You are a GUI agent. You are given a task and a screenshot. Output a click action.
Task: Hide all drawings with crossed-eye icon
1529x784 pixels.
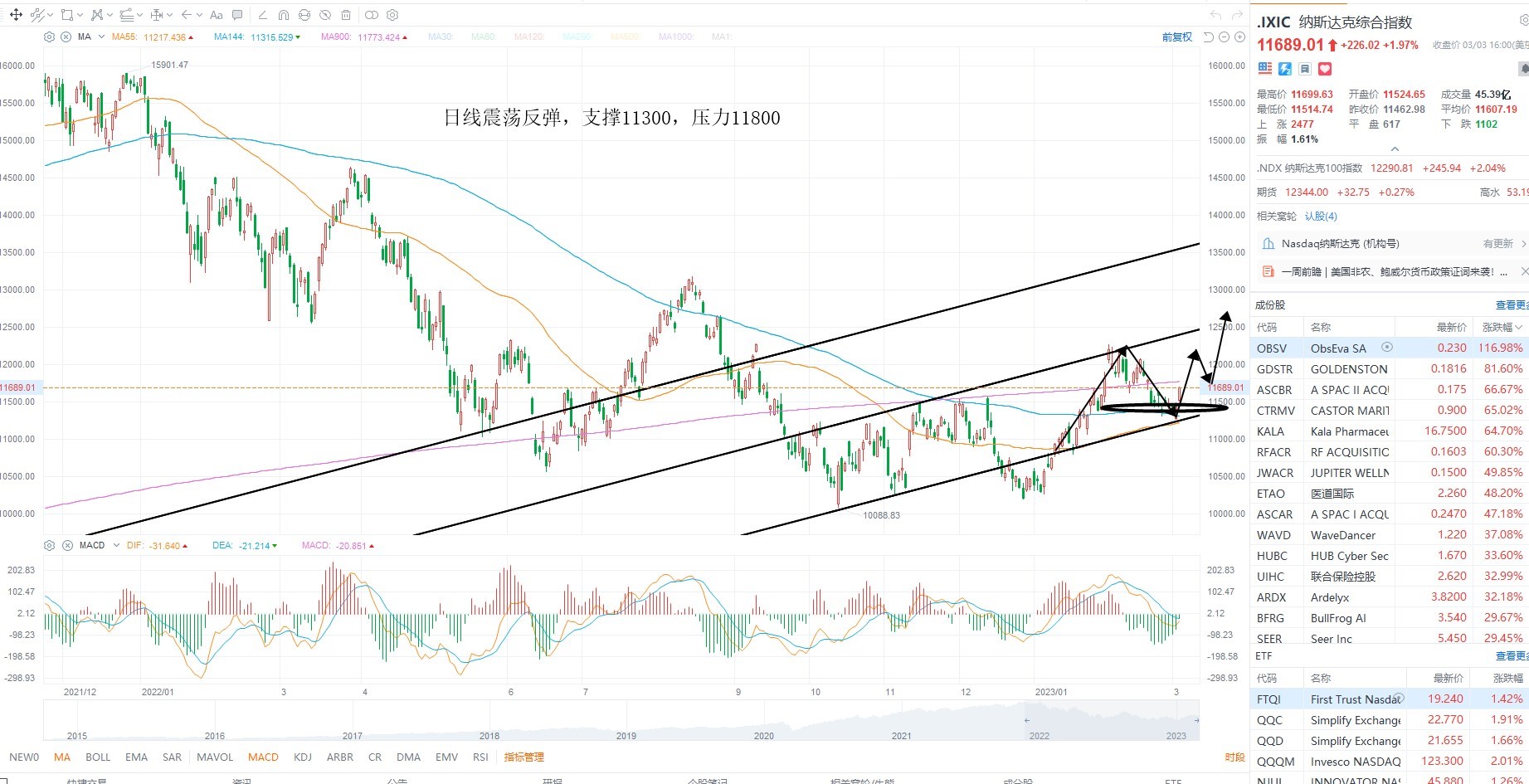click(x=325, y=15)
